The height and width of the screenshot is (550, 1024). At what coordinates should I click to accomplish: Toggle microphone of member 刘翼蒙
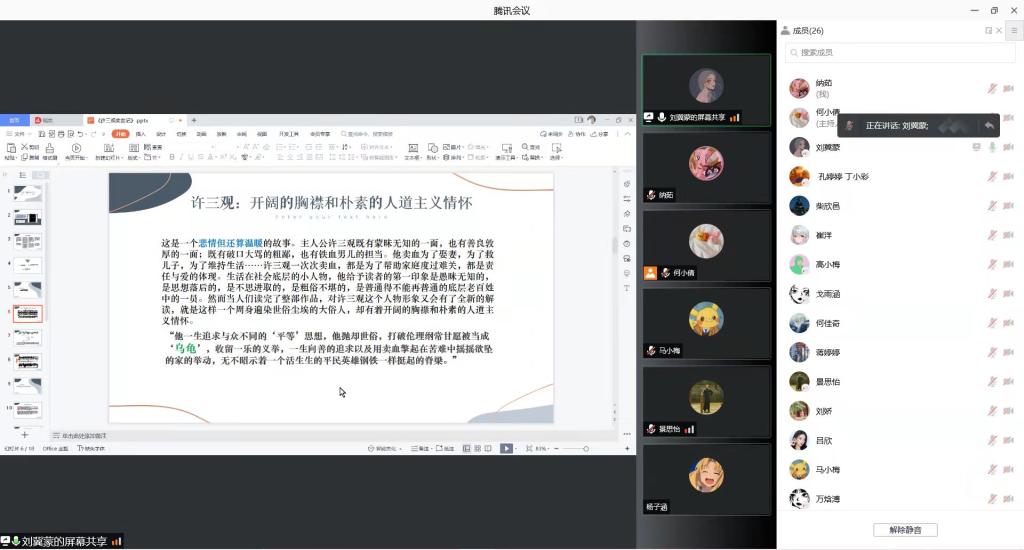point(992,148)
